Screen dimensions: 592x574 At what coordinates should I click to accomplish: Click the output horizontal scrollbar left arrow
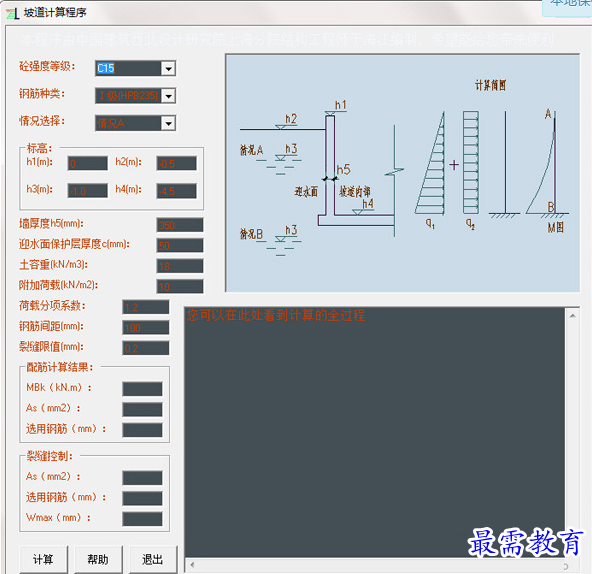[x=192, y=565]
